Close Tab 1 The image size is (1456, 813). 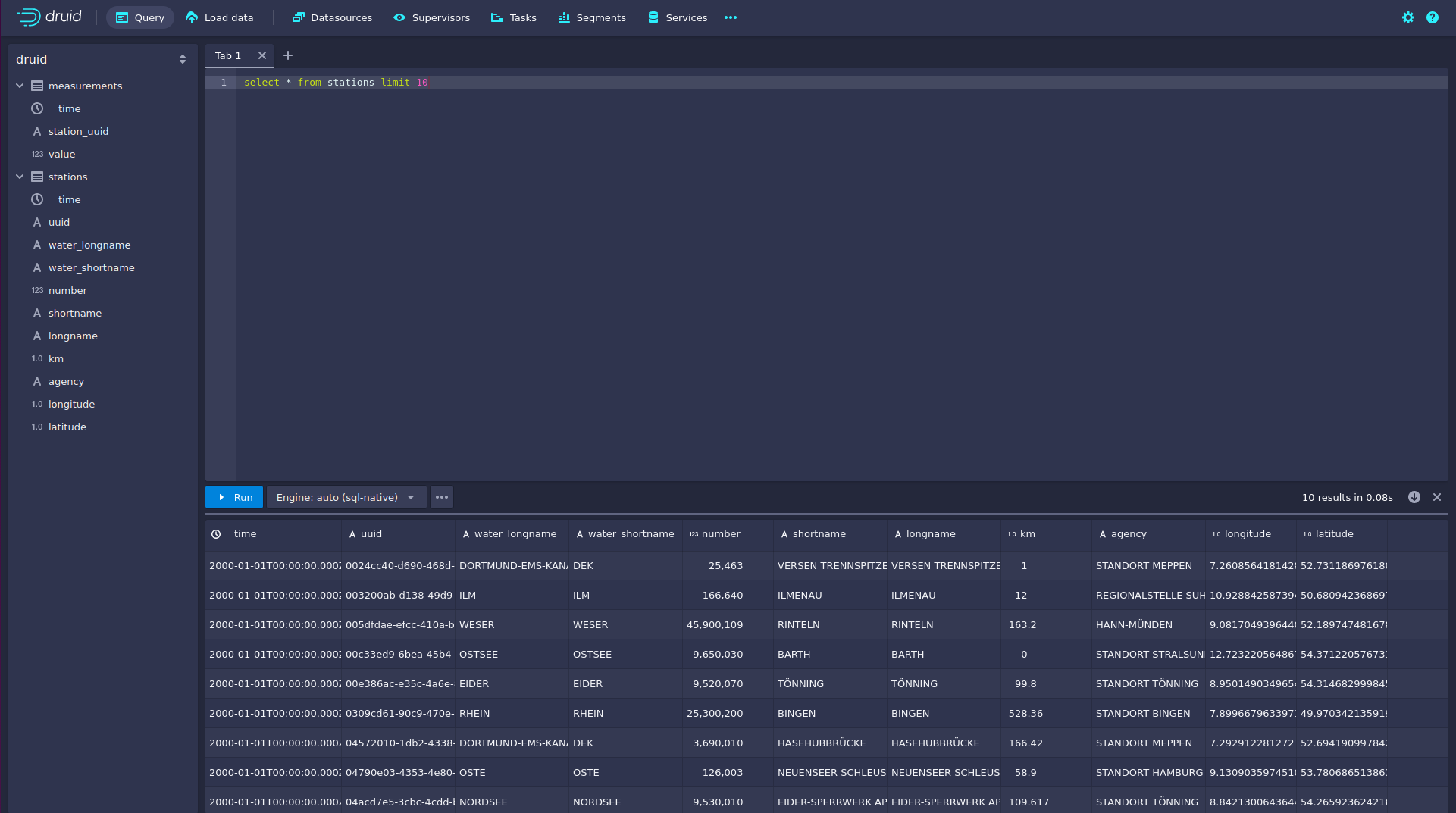[x=262, y=55]
